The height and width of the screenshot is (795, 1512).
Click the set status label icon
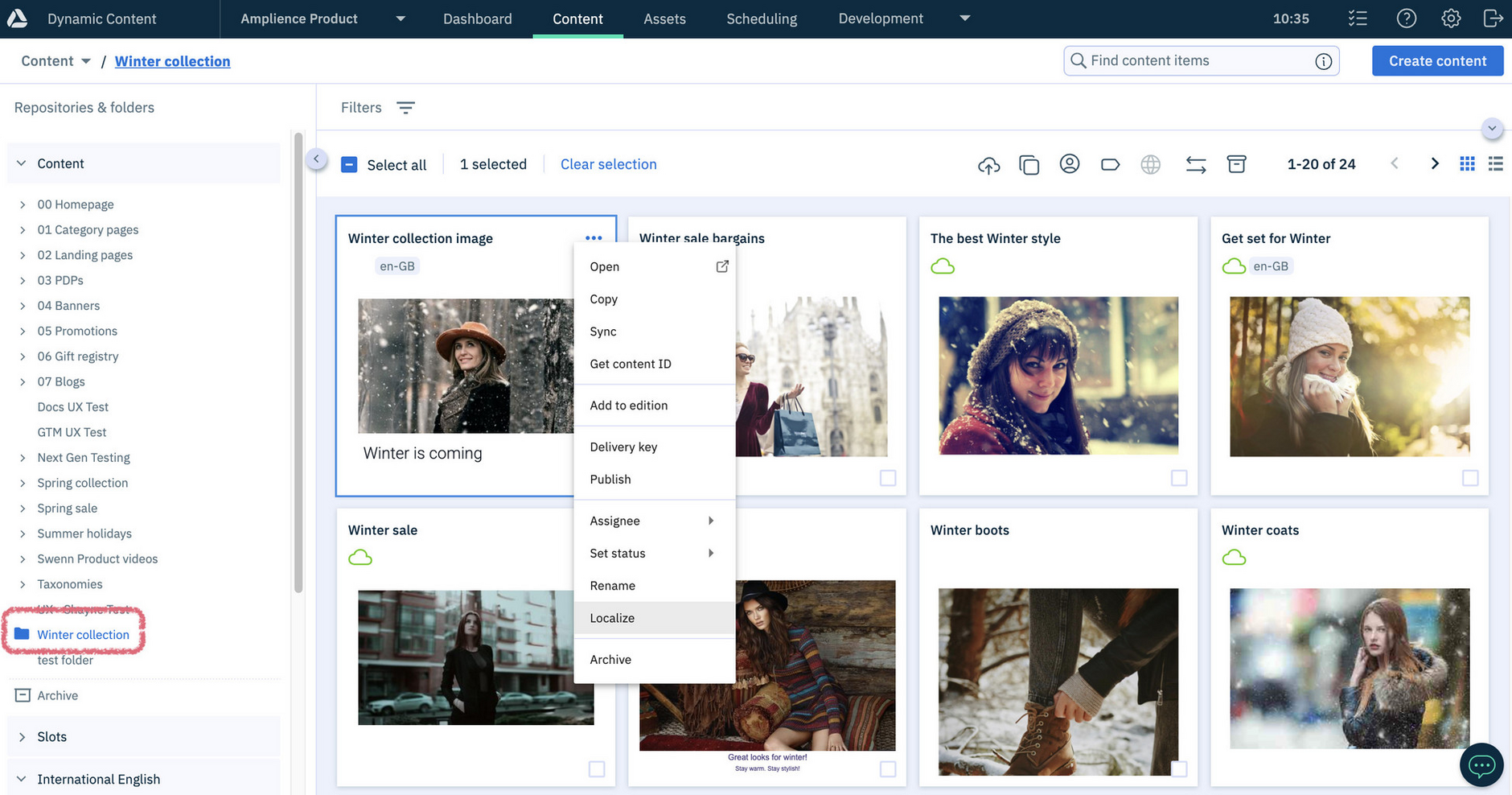pos(1110,165)
